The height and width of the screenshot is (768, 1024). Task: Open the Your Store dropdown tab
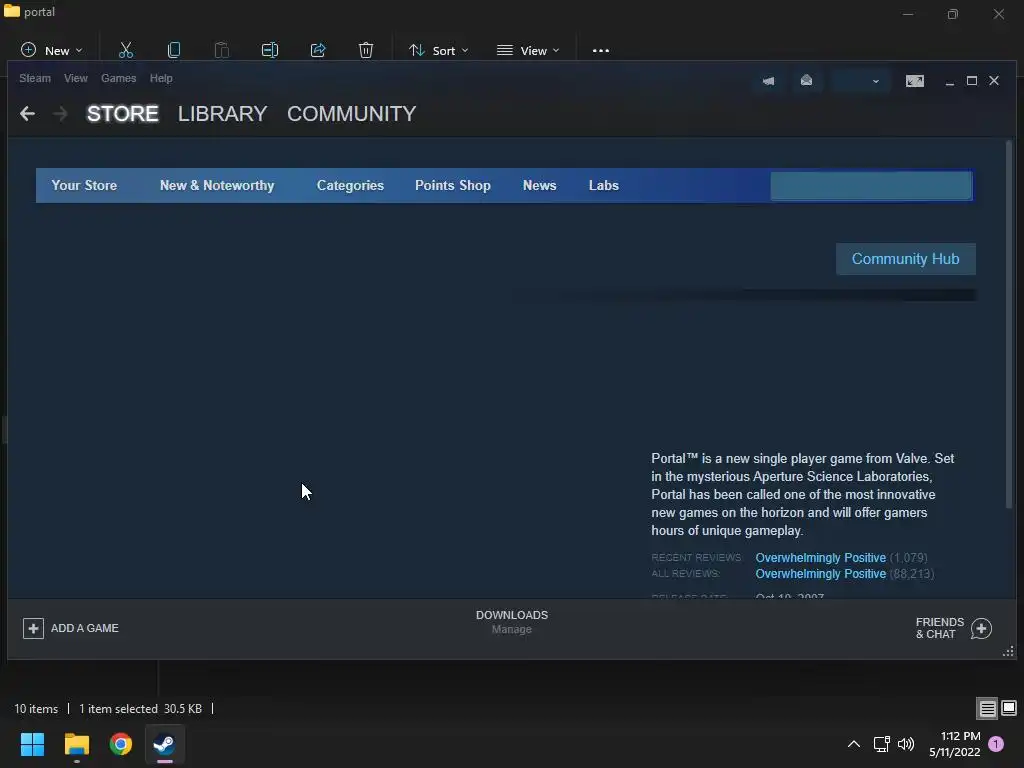(x=84, y=185)
